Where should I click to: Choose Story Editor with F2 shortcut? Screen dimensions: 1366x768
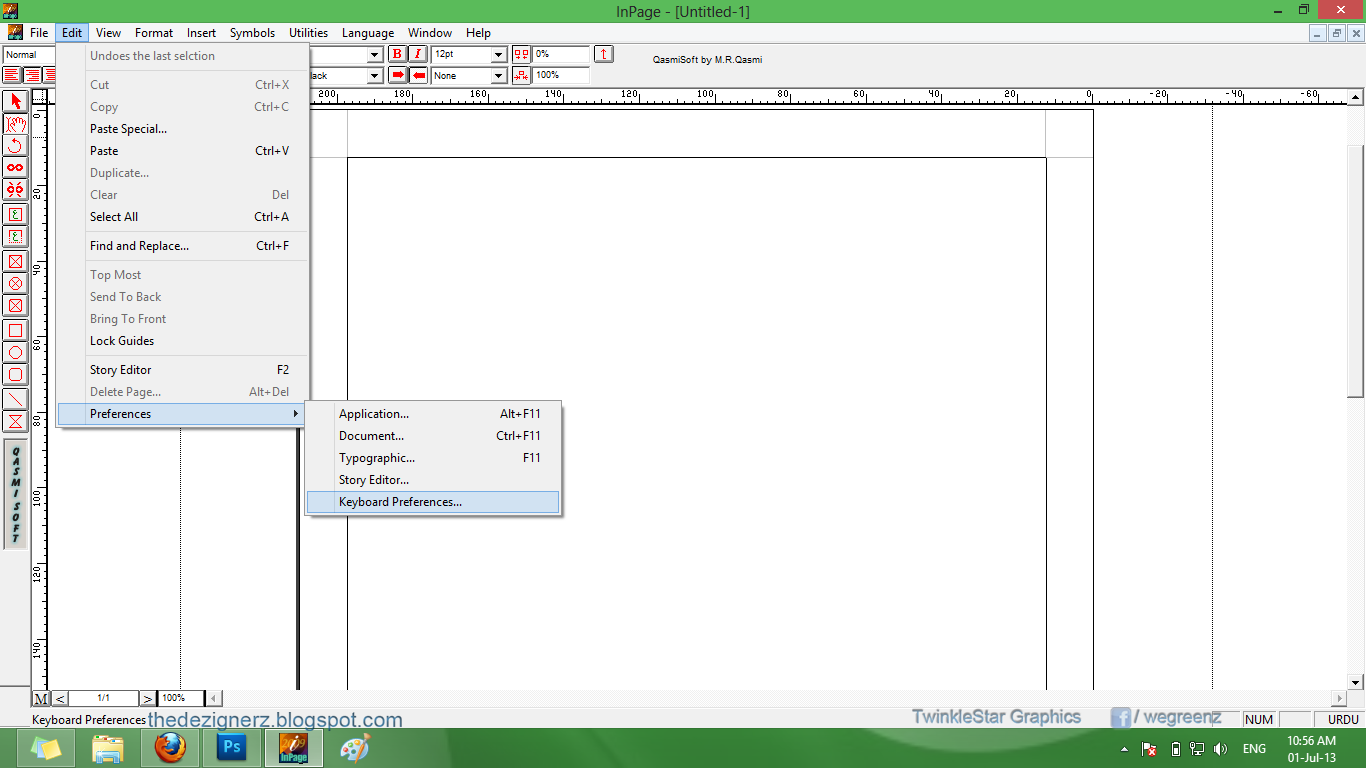[x=182, y=370]
